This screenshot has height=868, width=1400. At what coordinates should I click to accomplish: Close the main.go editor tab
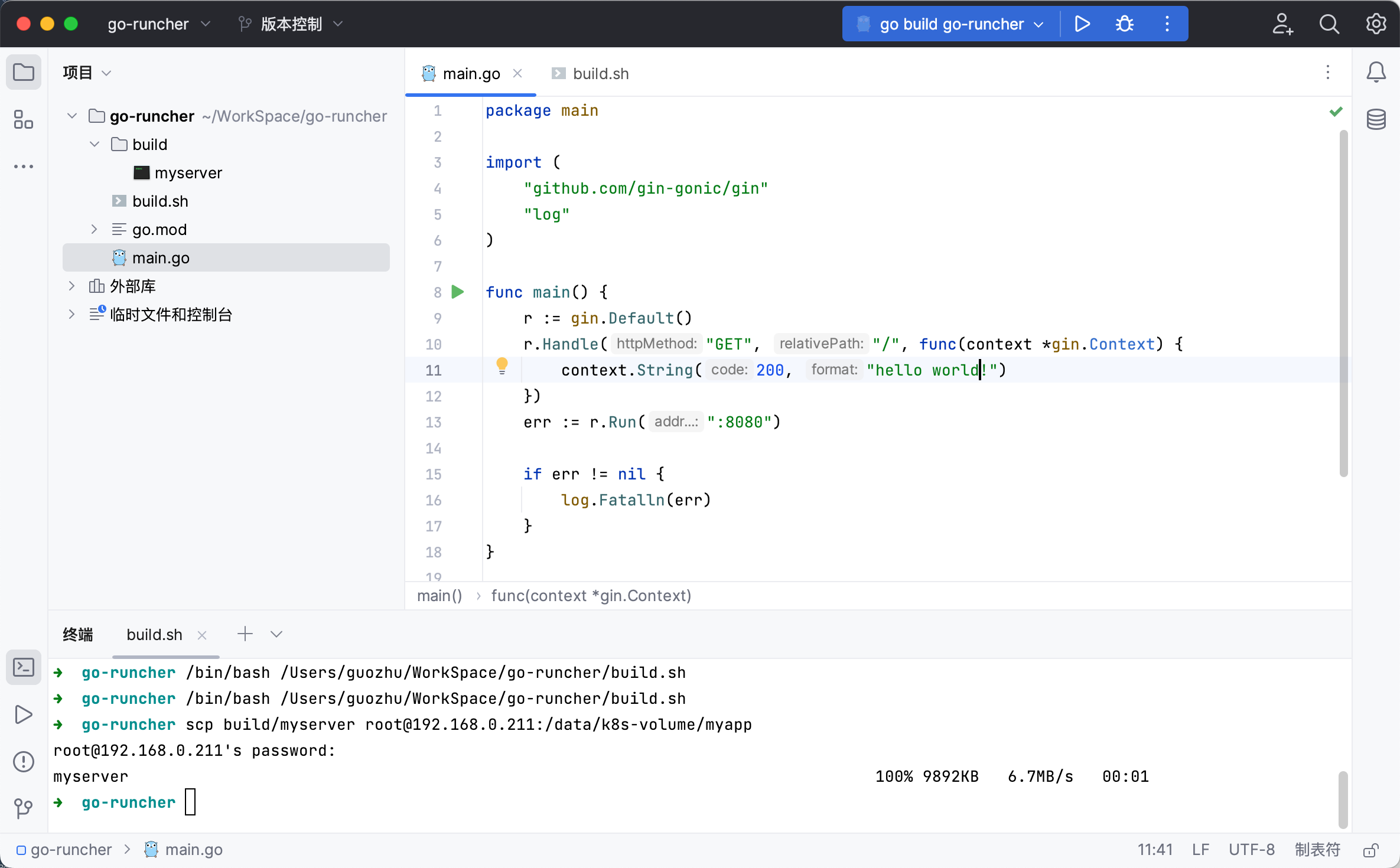tap(517, 73)
